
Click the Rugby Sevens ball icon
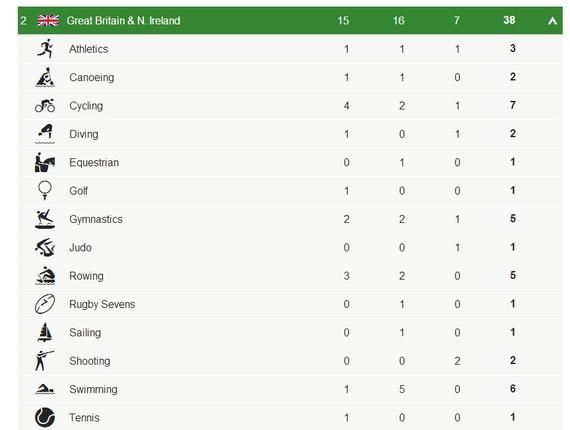tap(45, 304)
